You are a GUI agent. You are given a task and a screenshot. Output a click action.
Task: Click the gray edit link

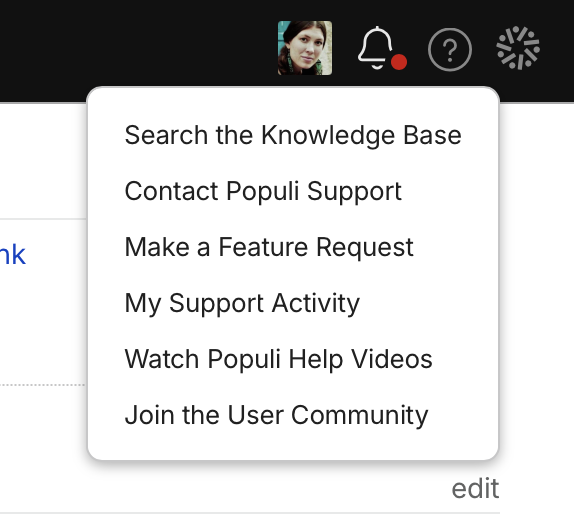(x=475, y=489)
